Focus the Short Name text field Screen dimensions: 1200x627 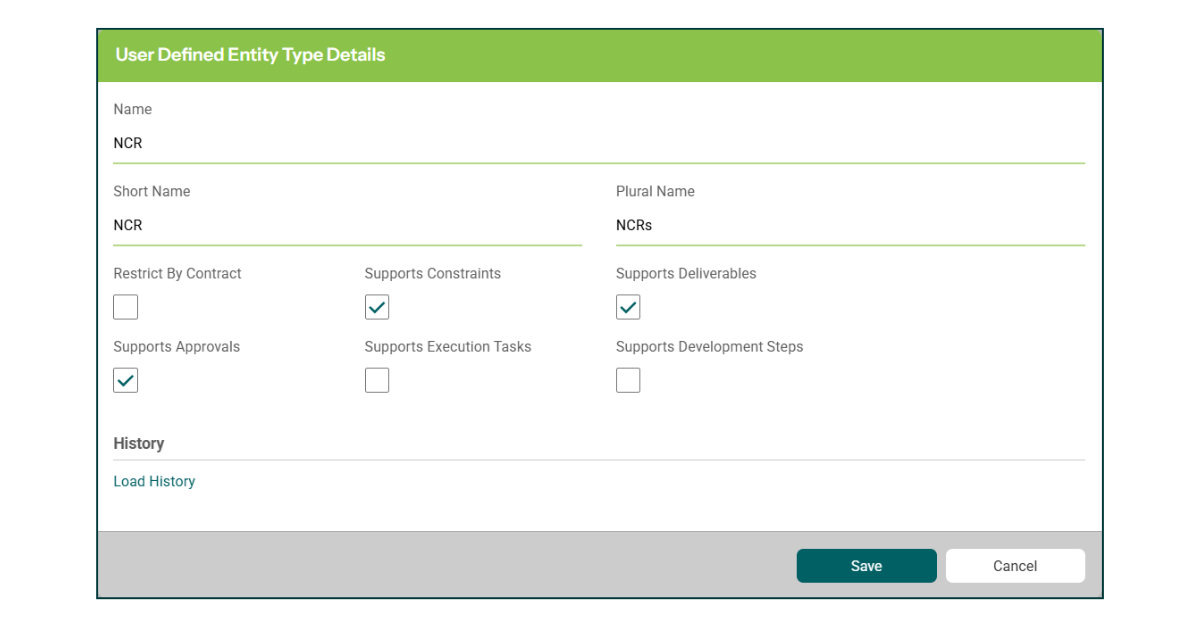[347, 226]
